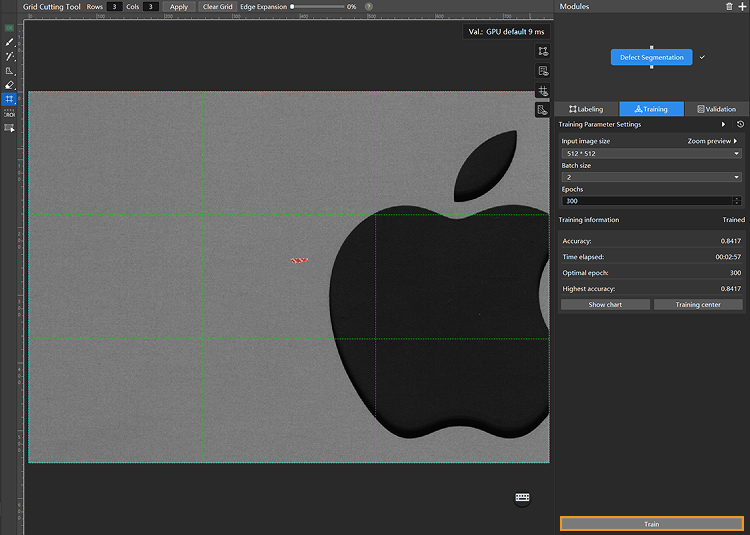The height and width of the screenshot is (535, 750).
Task: Click the Trained status text
Action: [734, 220]
